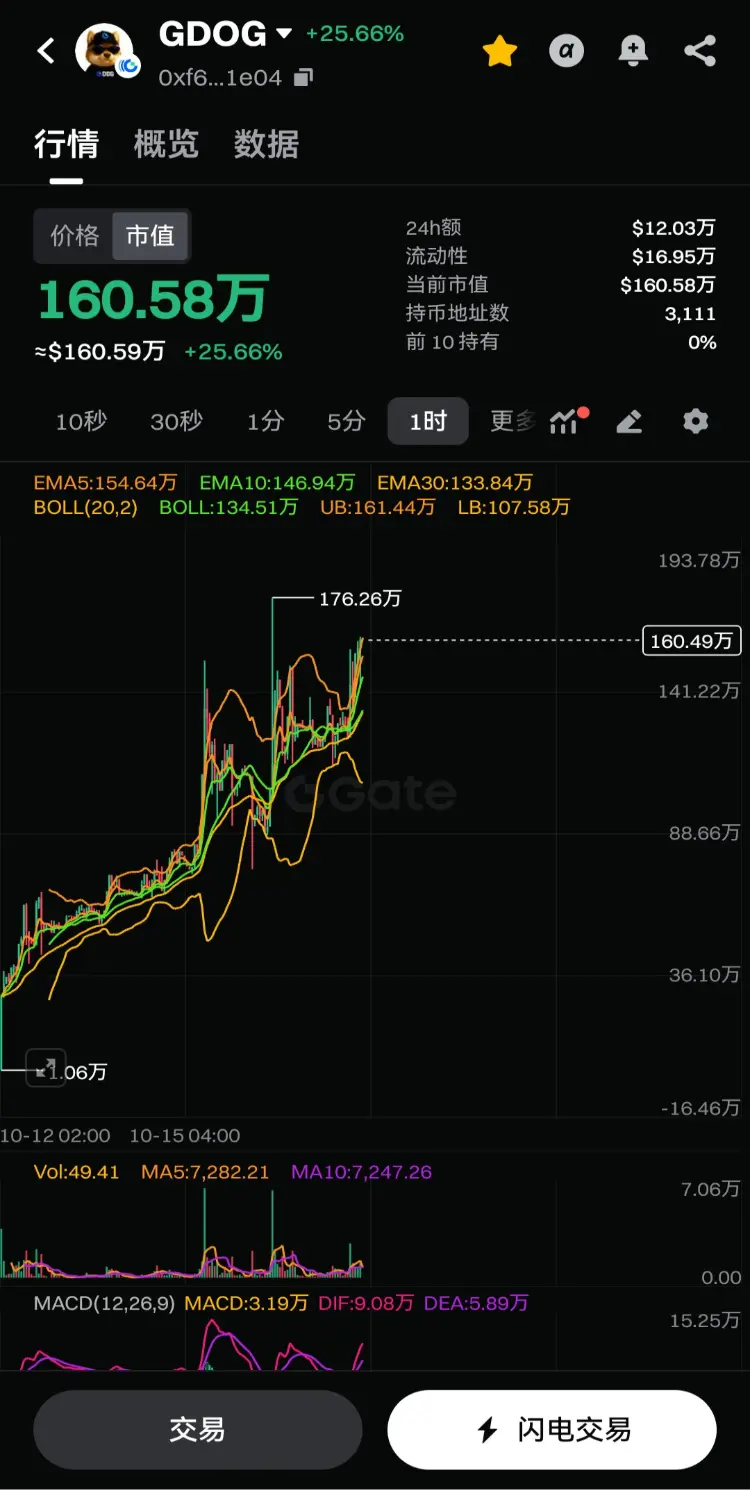Add a price alert bell
Screen dimensions: 750x1490
point(633,51)
